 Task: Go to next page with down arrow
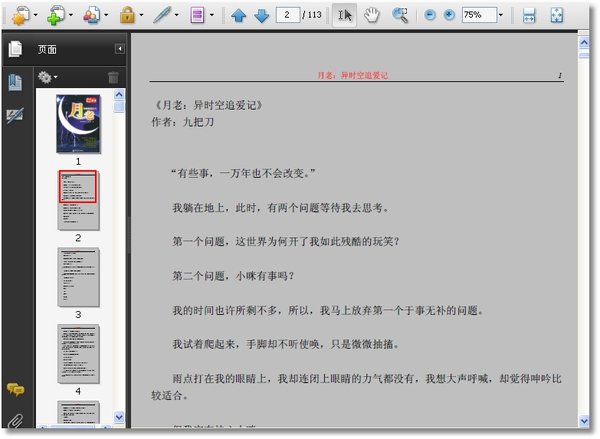tap(262, 16)
